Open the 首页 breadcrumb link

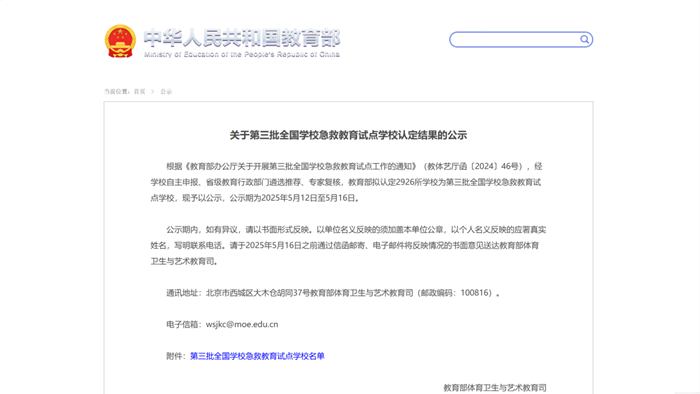click(139, 91)
